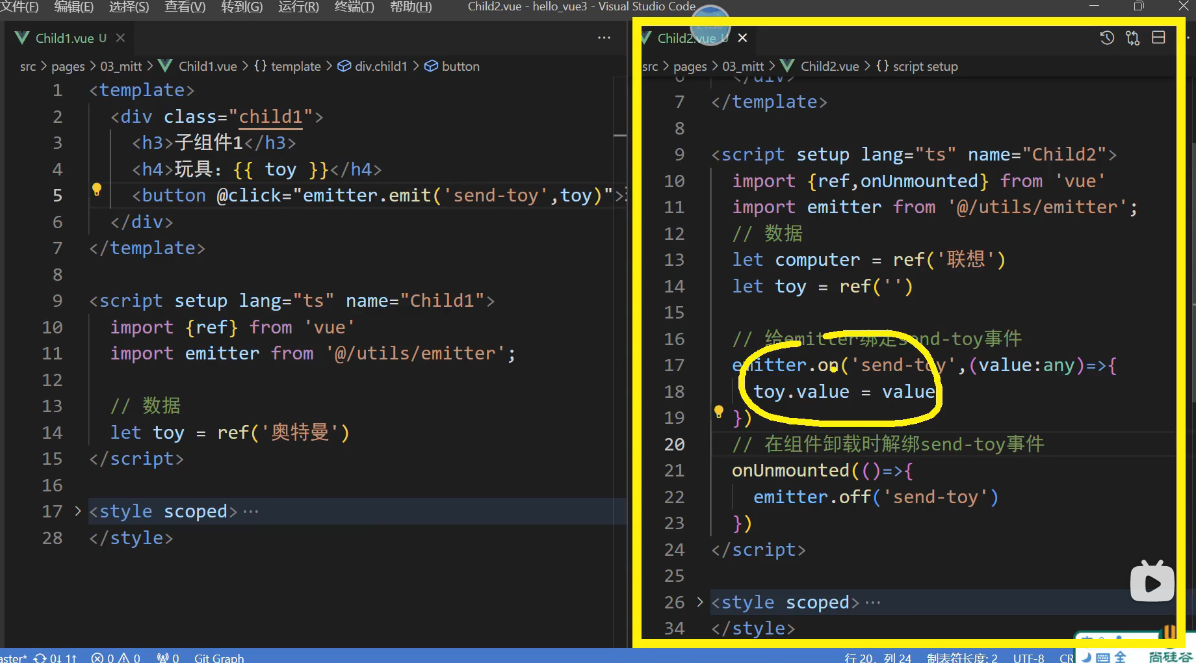The height and width of the screenshot is (663, 1201).
Task: Click the open changes compare icon
Action: coord(1132,38)
